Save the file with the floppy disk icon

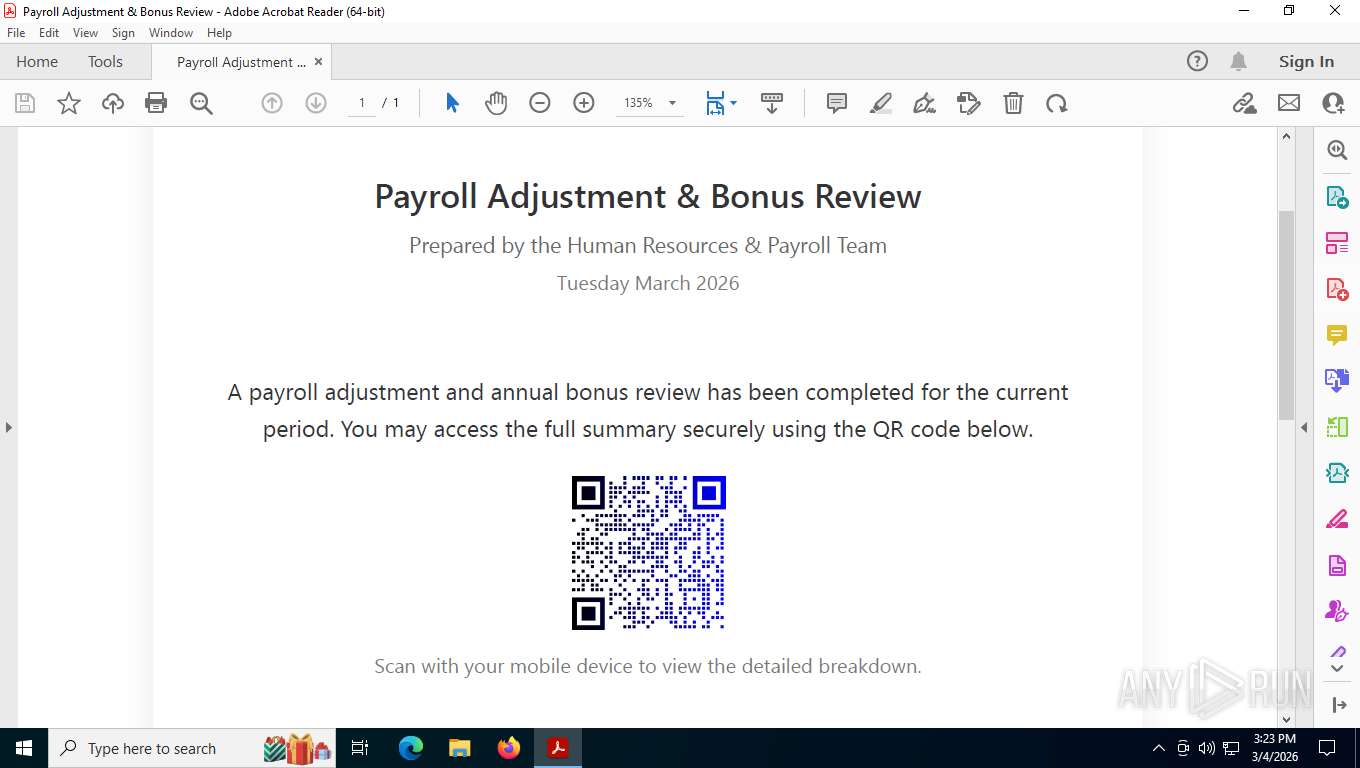click(x=25, y=103)
